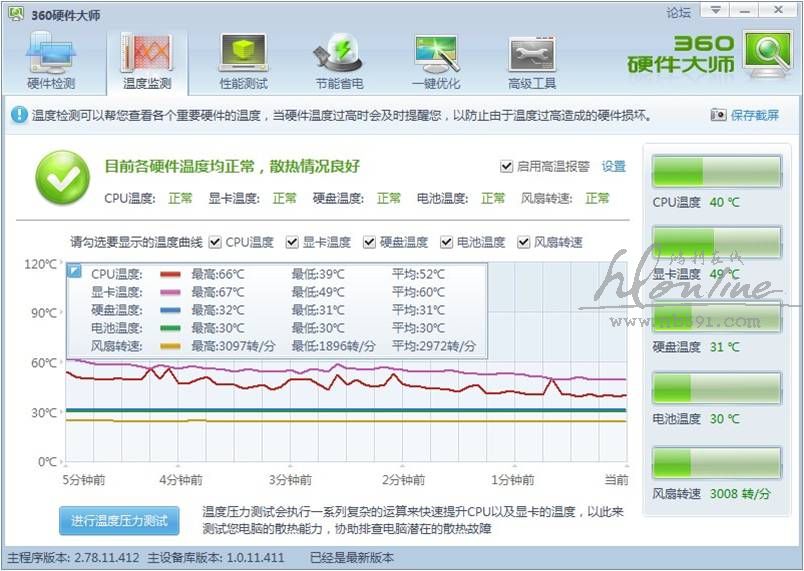Image resolution: width=804 pixels, height=571 pixels.
Task: Open the 设置 settings link
Action: [x=613, y=167]
